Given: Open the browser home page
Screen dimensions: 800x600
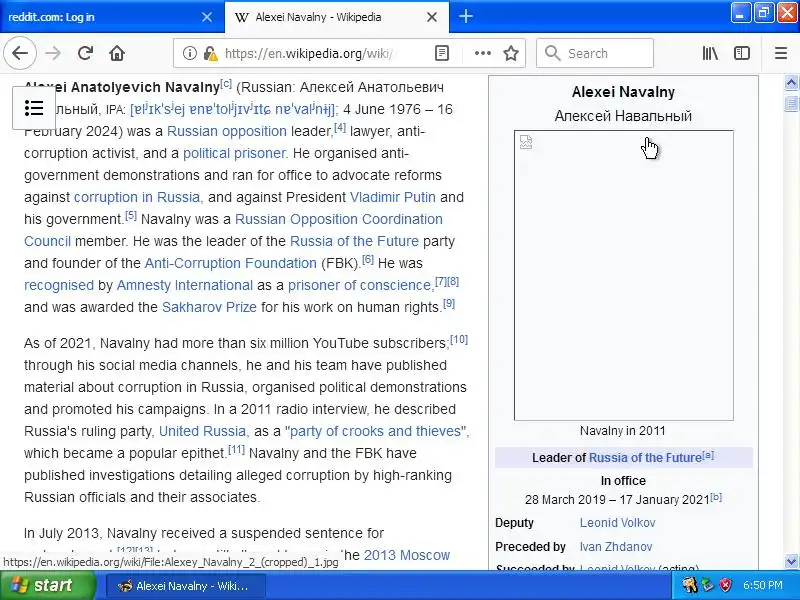Looking at the screenshot, I should click(117, 53).
